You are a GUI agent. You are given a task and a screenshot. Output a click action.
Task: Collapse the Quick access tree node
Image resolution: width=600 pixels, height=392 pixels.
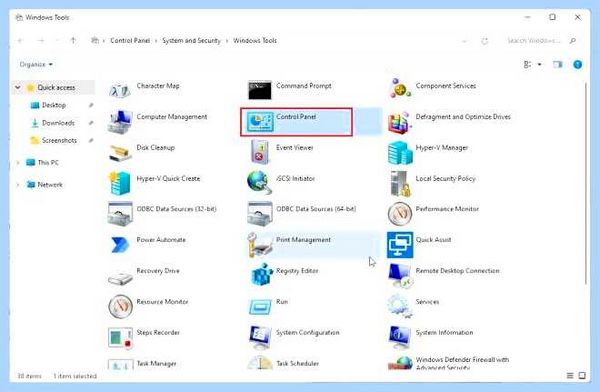[x=18, y=88]
